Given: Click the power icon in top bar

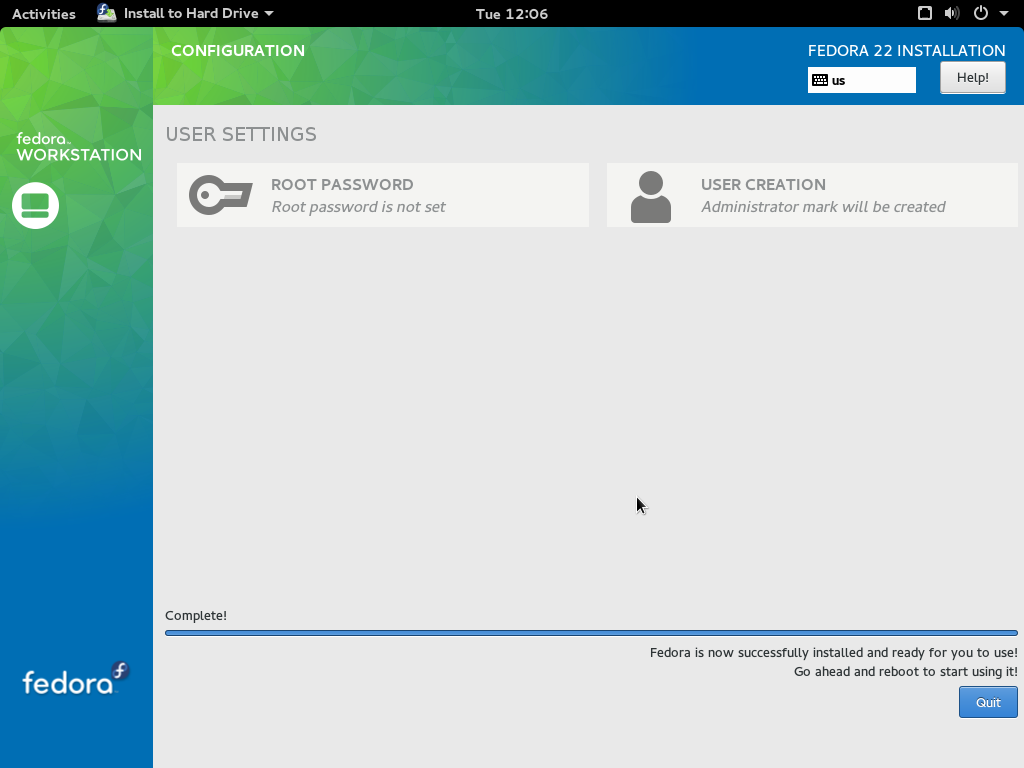Looking at the screenshot, I should [x=980, y=14].
